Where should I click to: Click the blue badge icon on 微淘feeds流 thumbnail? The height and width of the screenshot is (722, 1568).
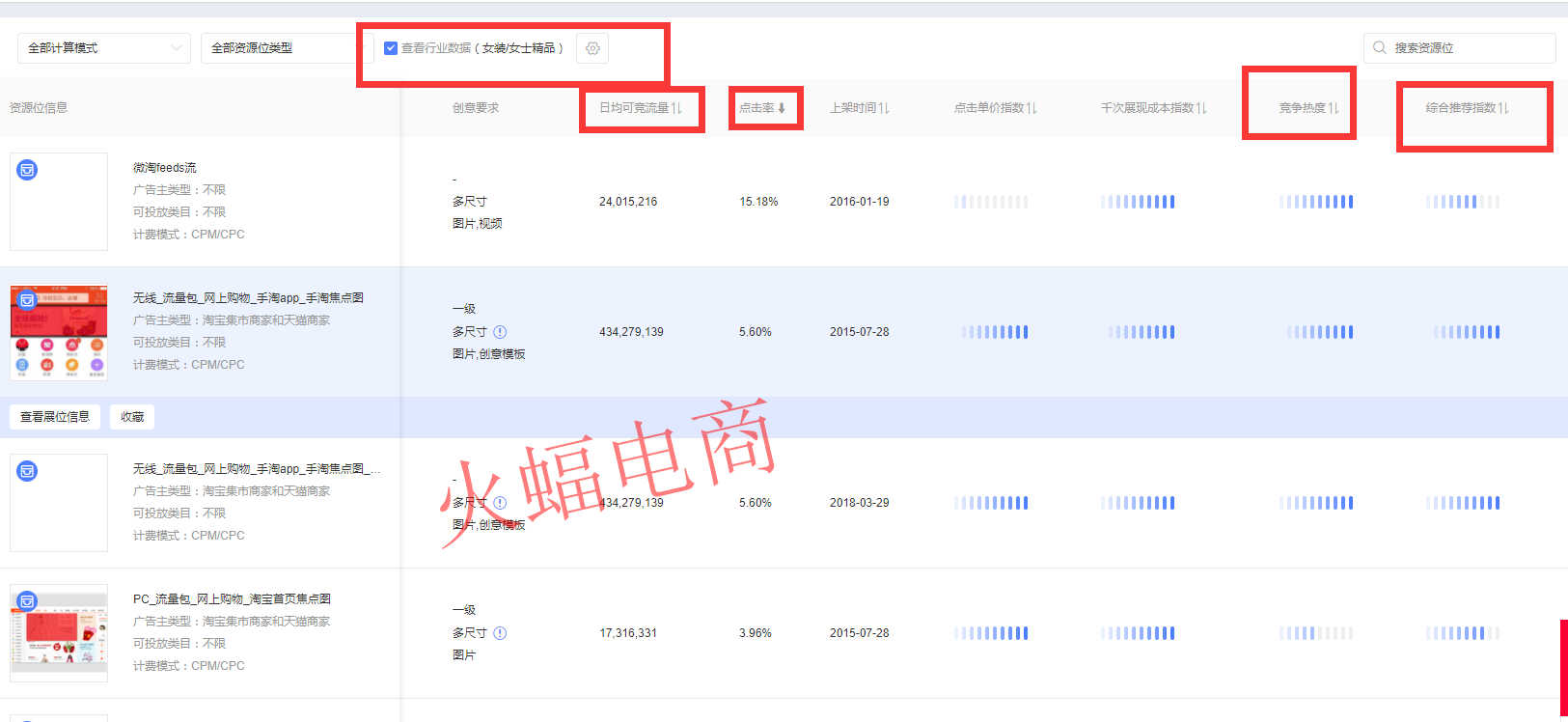[x=27, y=170]
